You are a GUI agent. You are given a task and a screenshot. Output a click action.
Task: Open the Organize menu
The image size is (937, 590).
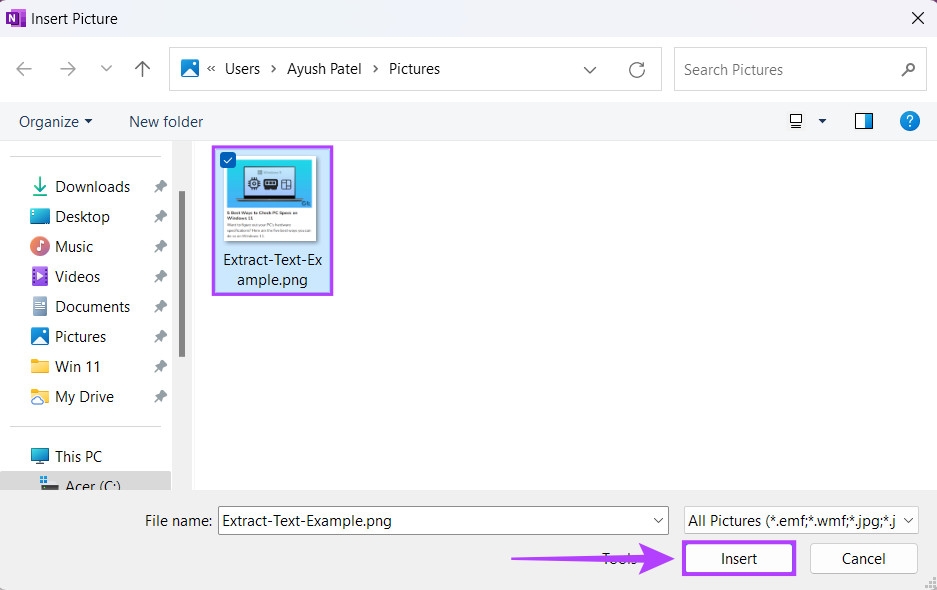[x=56, y=122]
